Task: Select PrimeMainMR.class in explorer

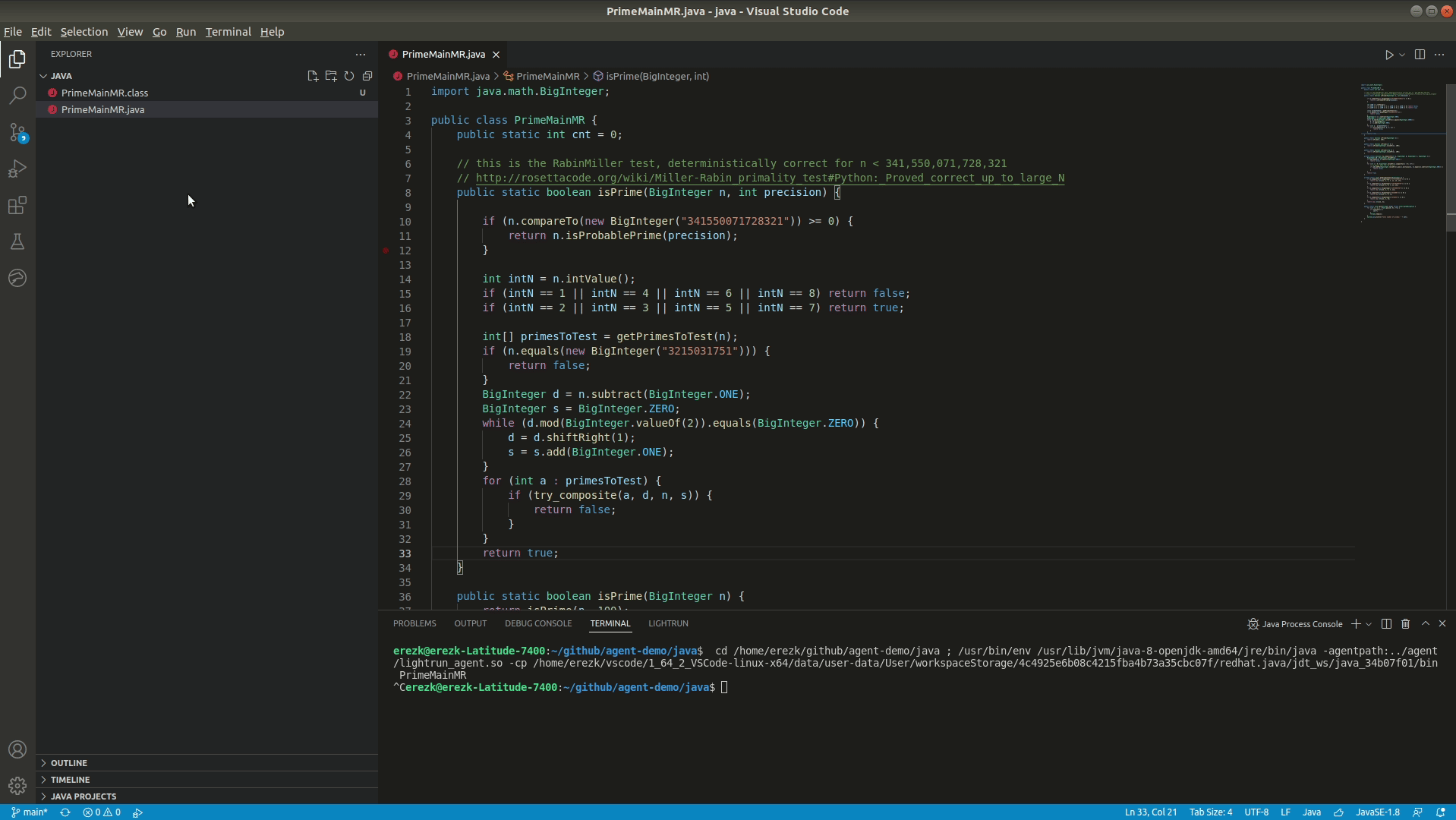Action: (105, 93)
